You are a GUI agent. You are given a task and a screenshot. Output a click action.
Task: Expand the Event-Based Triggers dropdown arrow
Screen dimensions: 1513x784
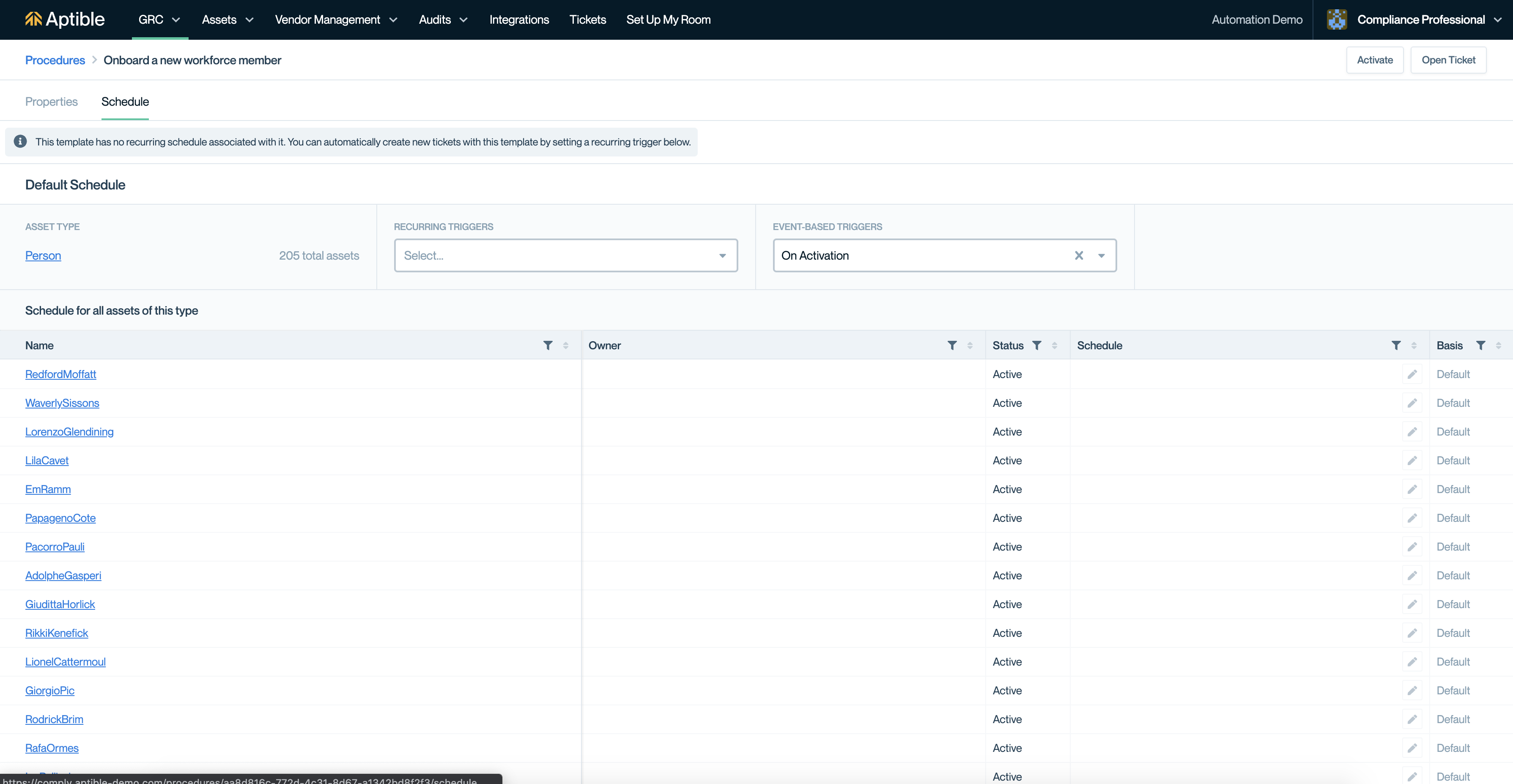pyautogui.click(x=1101, y=255)
